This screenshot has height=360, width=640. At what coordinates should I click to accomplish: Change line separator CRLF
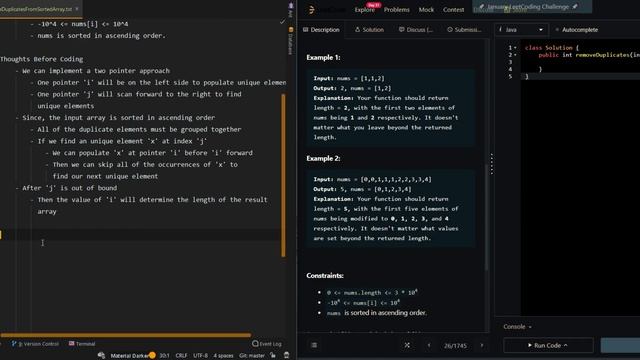tap(181, 356)
